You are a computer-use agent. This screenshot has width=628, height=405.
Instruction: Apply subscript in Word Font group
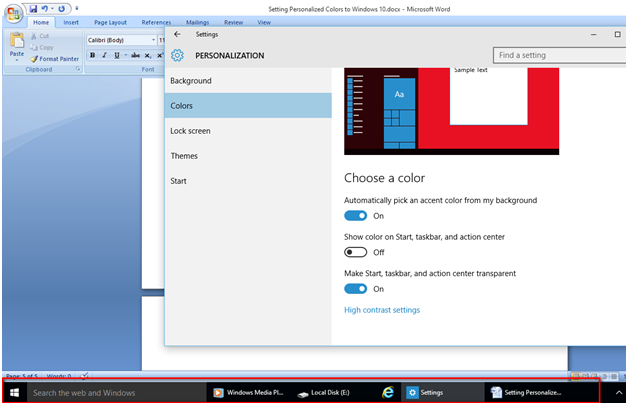148,55
